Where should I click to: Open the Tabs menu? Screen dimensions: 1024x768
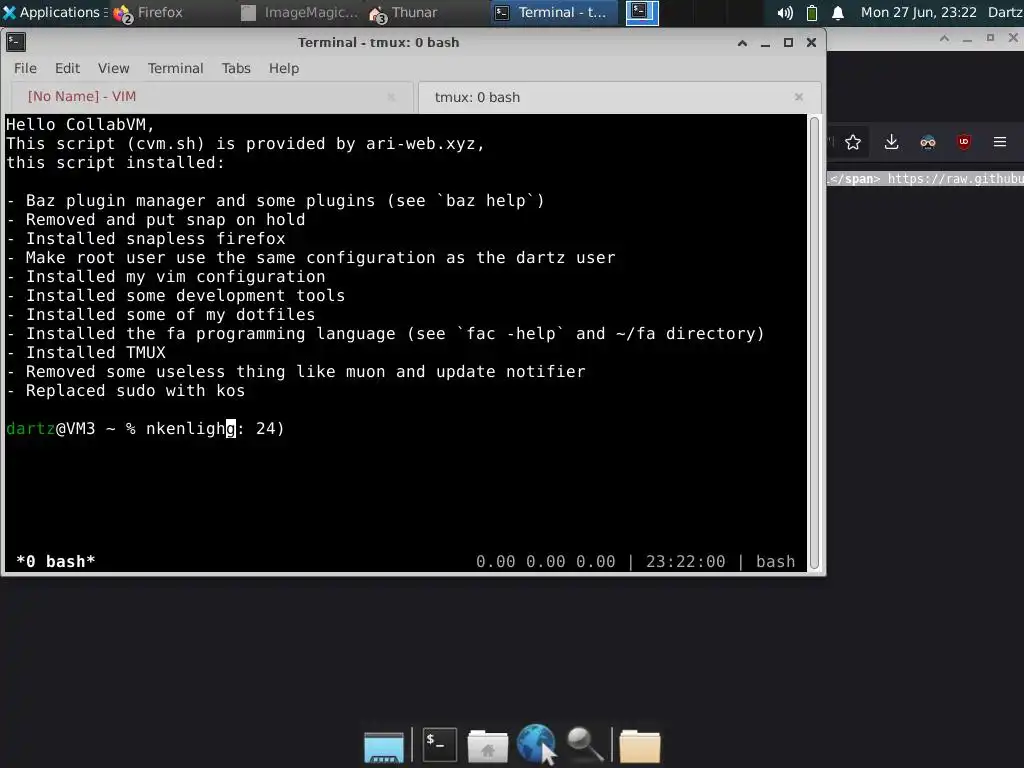tap(236, 68)
